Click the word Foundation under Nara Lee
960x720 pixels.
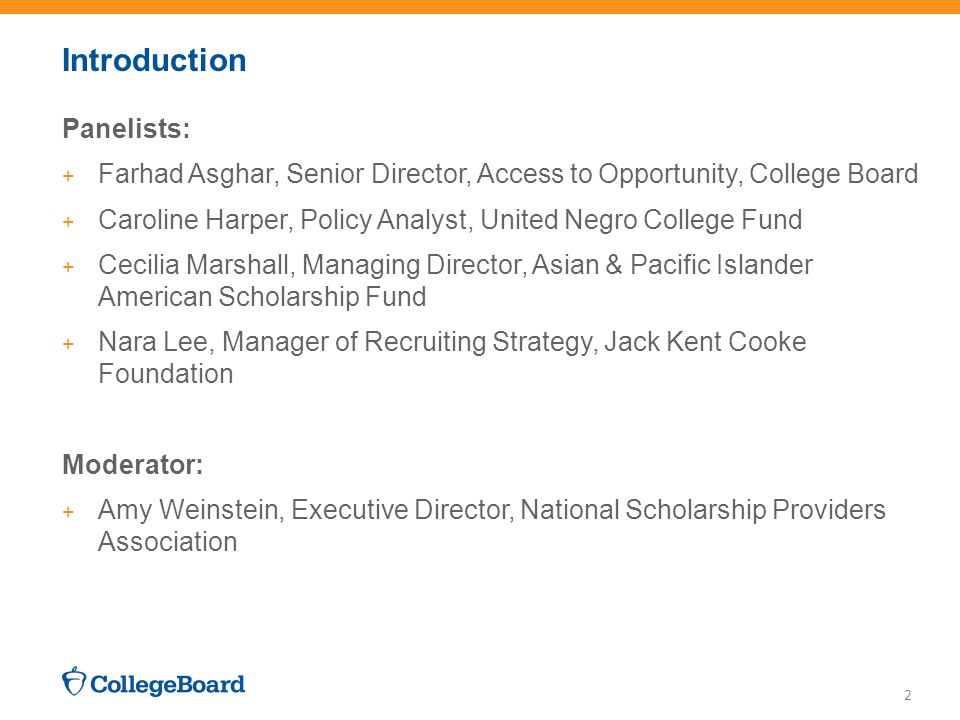pyautogui.click(x=166, y=373)
